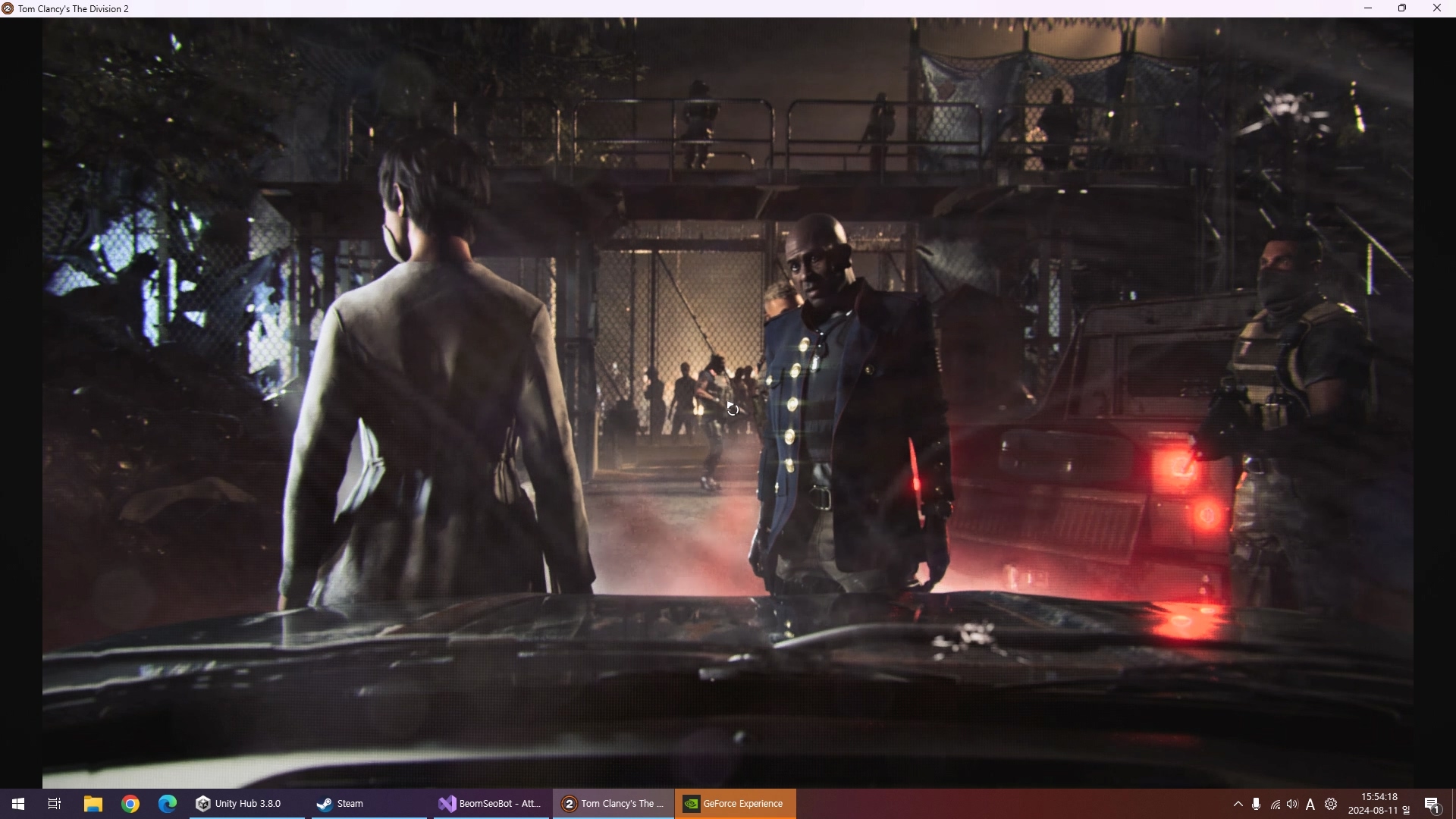The image size is (1456, 819).
Task: Open Microsoft Edge from taskbar
Action: (x=168, y=804)
